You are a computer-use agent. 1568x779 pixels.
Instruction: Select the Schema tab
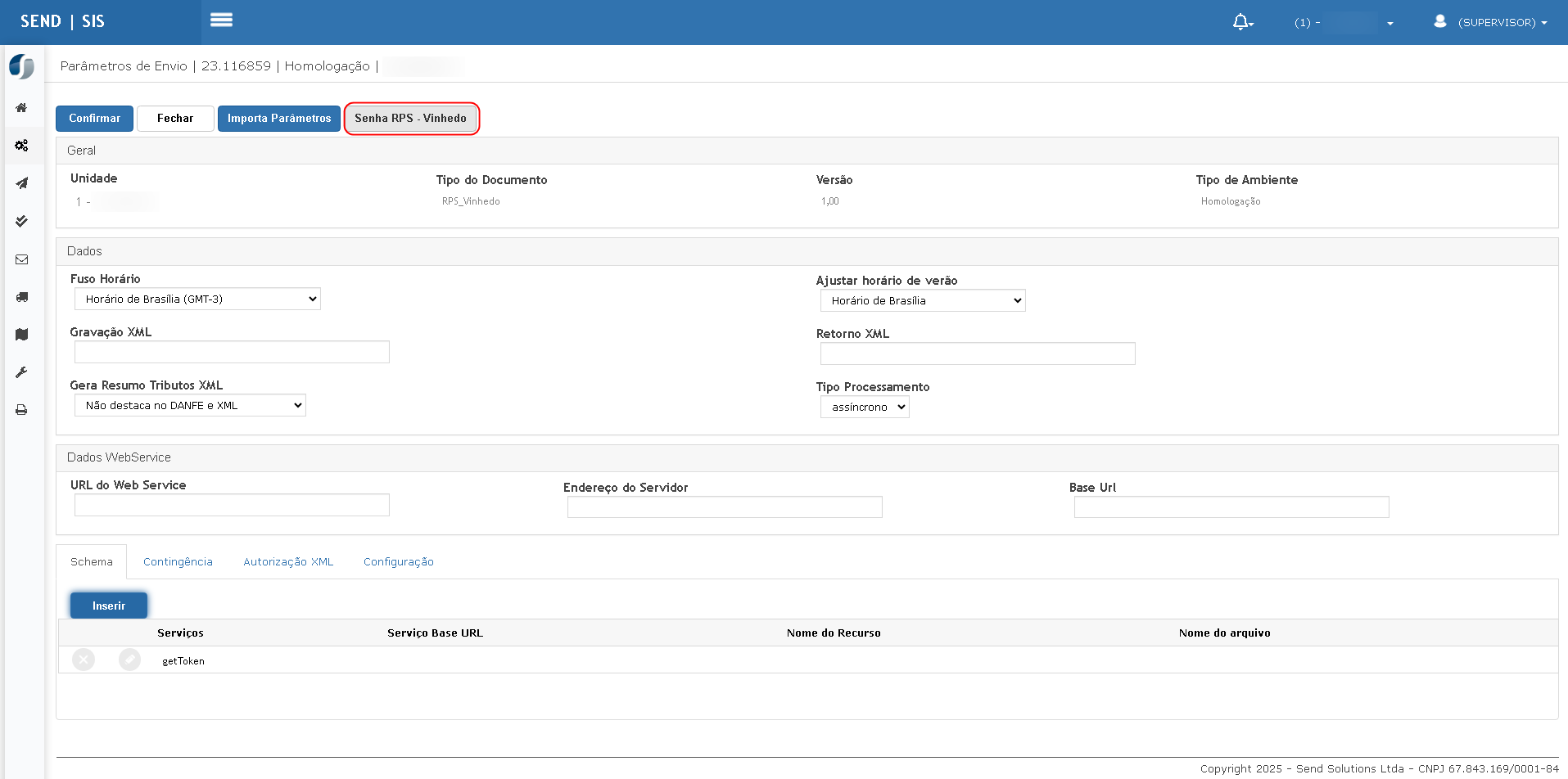pyautogui.click(x=92, y=562)
